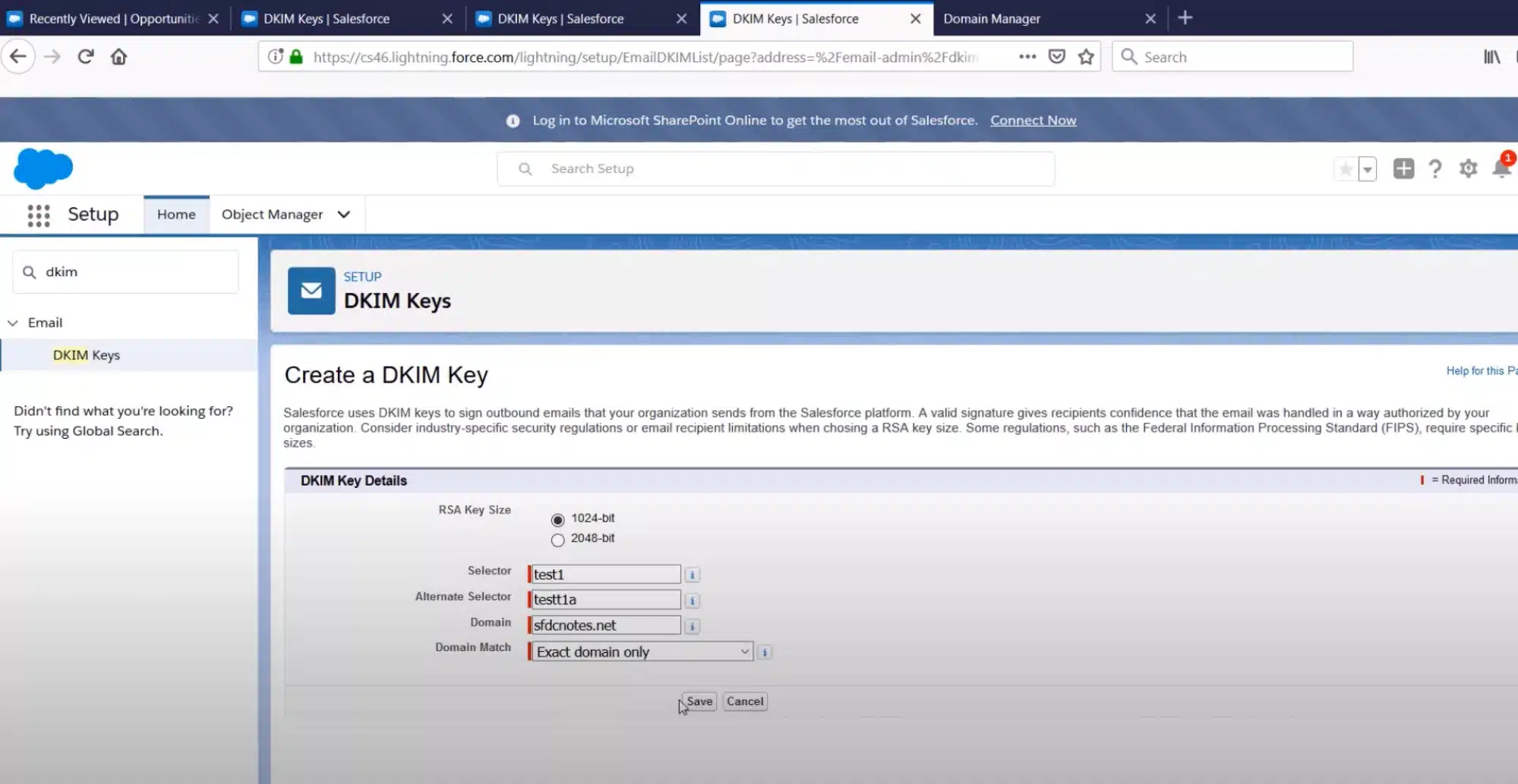Click info icon next to Domain Match
Viewport: 1518px width, 784px height.
765,653
